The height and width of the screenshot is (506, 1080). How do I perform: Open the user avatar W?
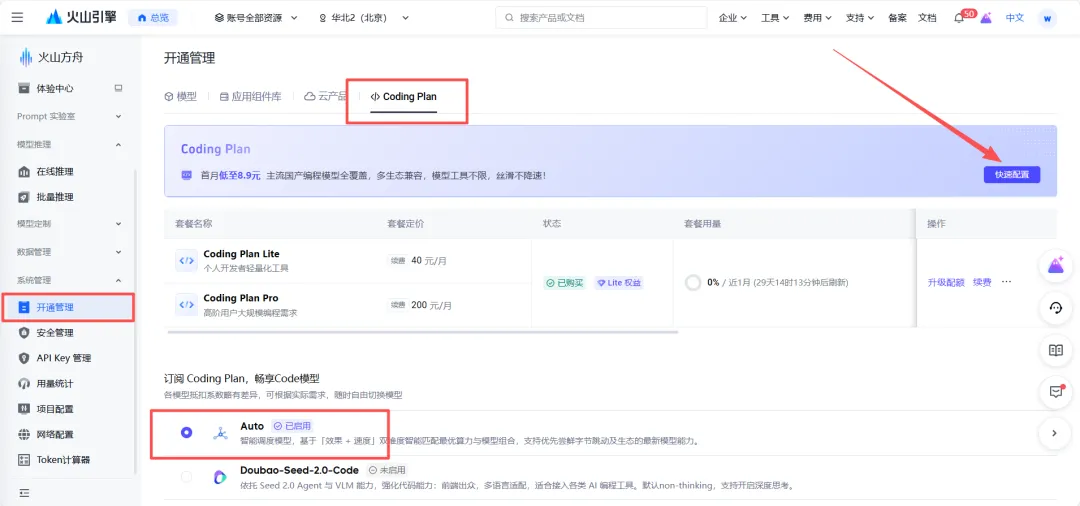[x=1047, y=18]
